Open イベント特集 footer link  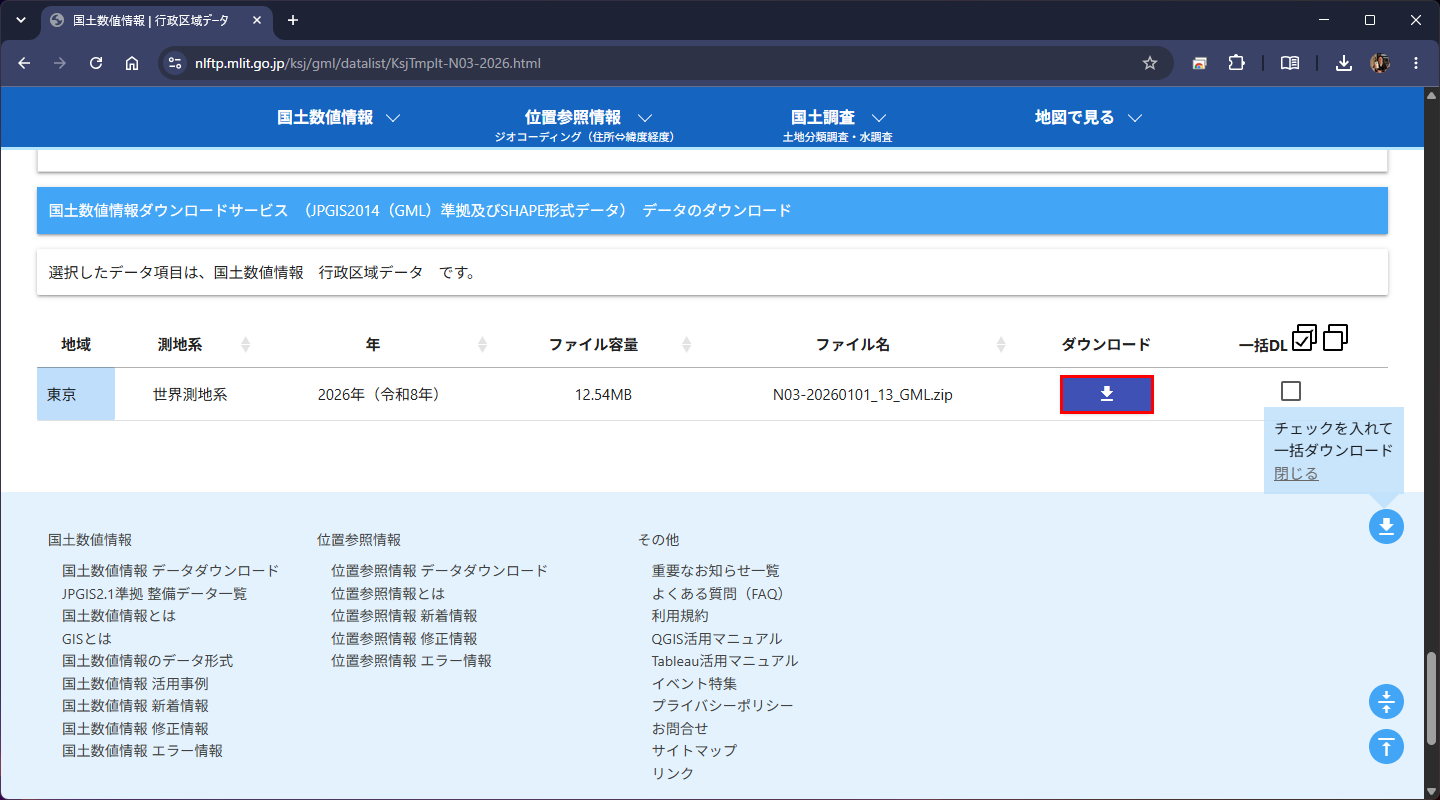click(x=695, y=684)
